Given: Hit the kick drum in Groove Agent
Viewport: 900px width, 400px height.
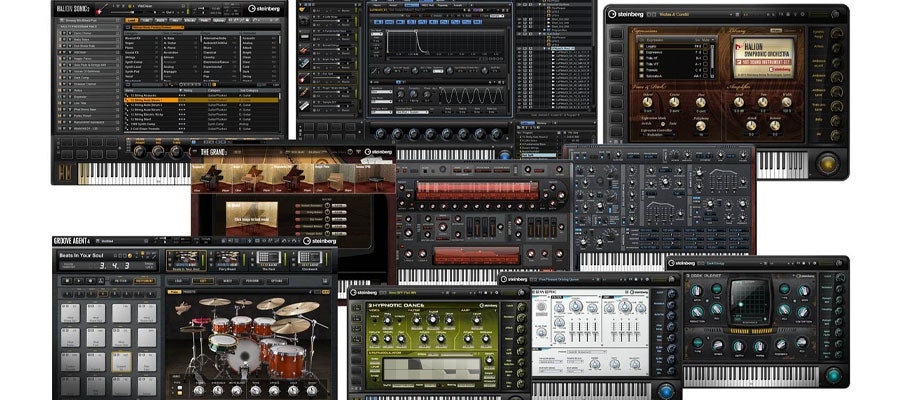Looking at the screenshot, I should (x=243, y=357).
